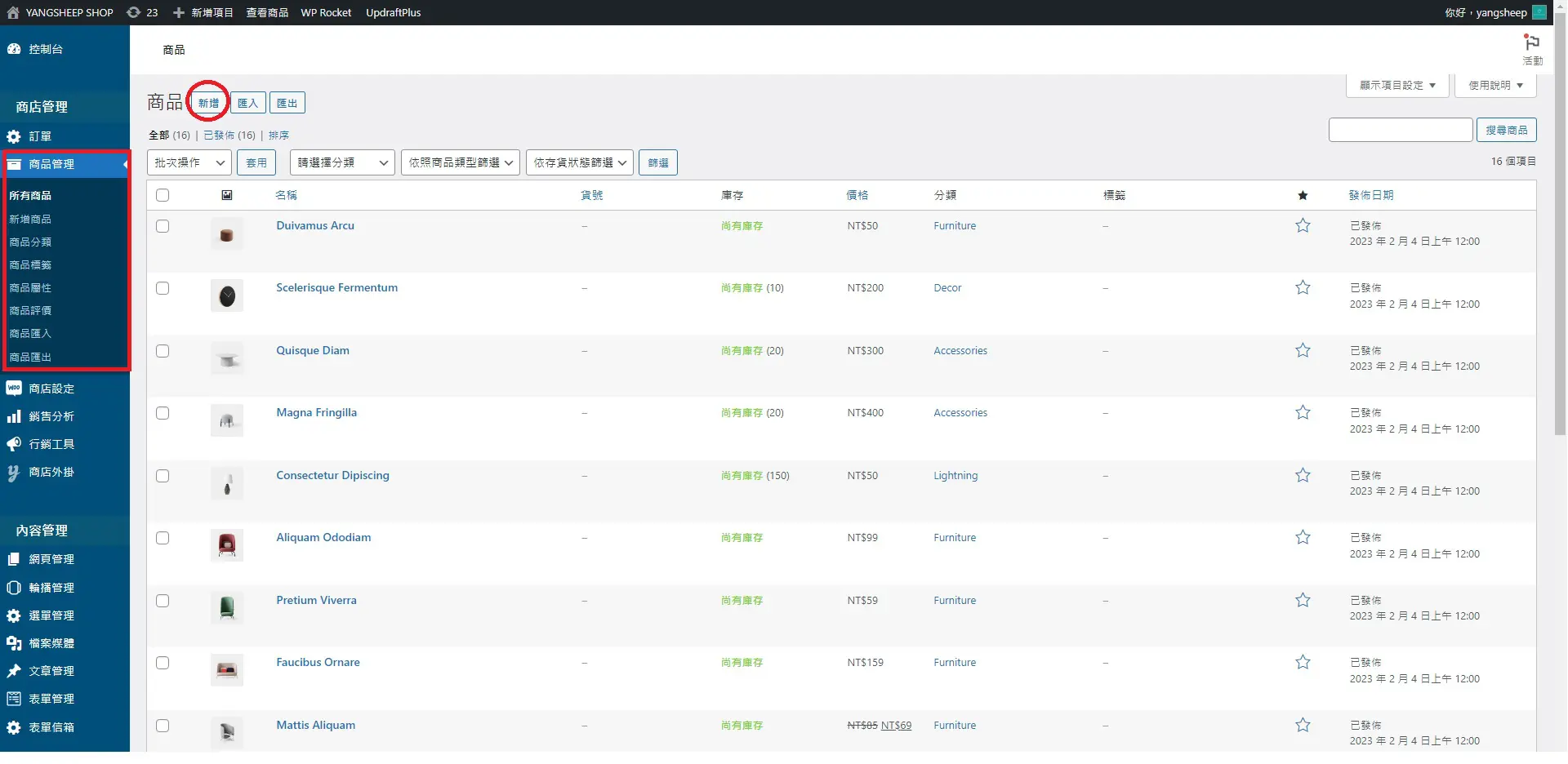This screenshot has width=1568, height=764.
Task: Check the select-all products checkbox
Action: (163, 195)
